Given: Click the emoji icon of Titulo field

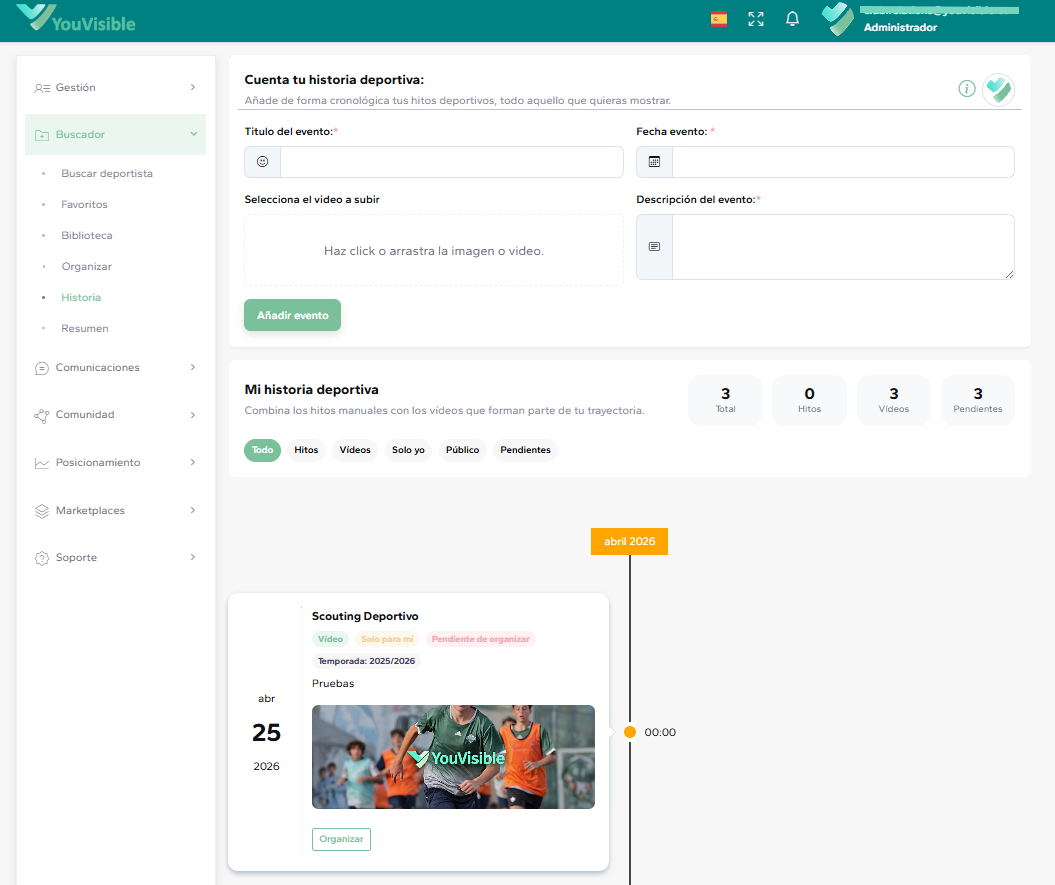Looking at the screenshot, I should click(262, 162).
